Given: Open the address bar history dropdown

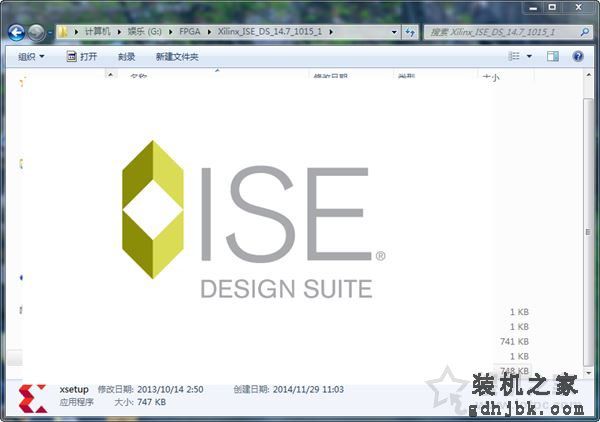Looking at the screenshot, I should tap(394, 33).
